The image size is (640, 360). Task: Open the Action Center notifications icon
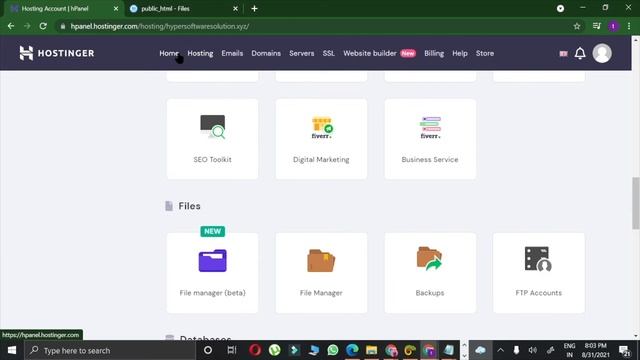point(624,350)
